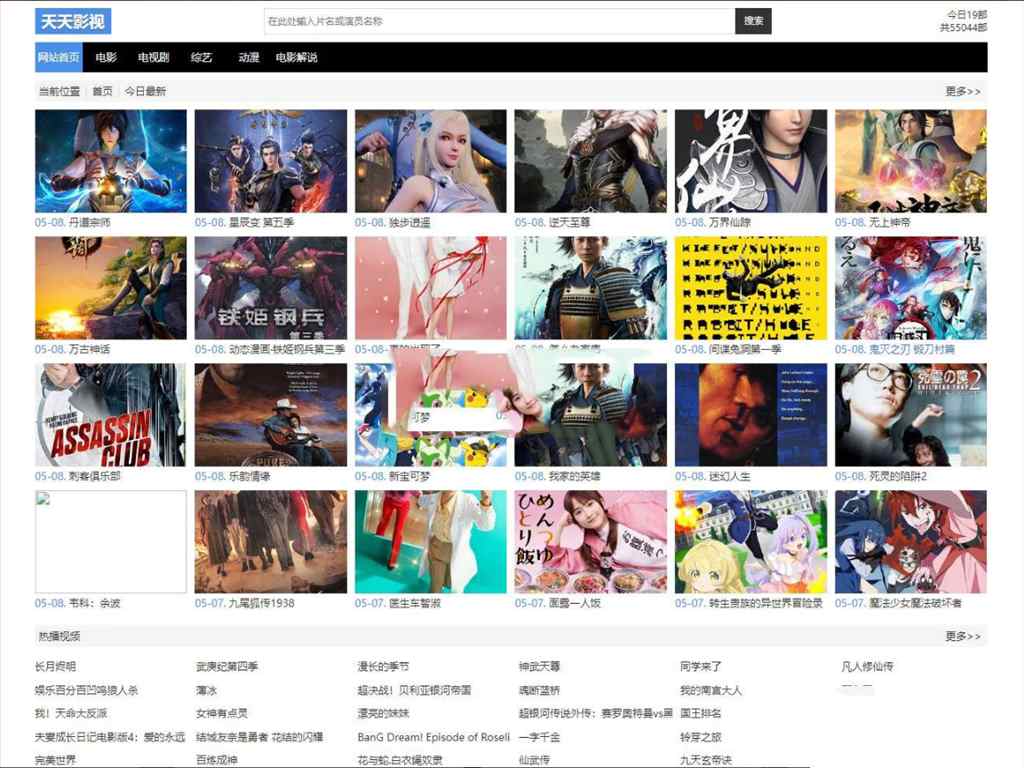Open the 漂亮的妹妹 link
The image size is (1024, 768).
[383, 713]
